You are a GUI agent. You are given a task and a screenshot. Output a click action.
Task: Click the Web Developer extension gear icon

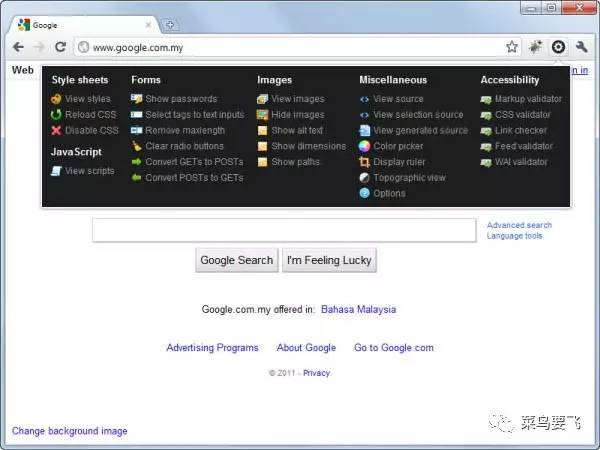pyautogui.click(x=558, y=47)
